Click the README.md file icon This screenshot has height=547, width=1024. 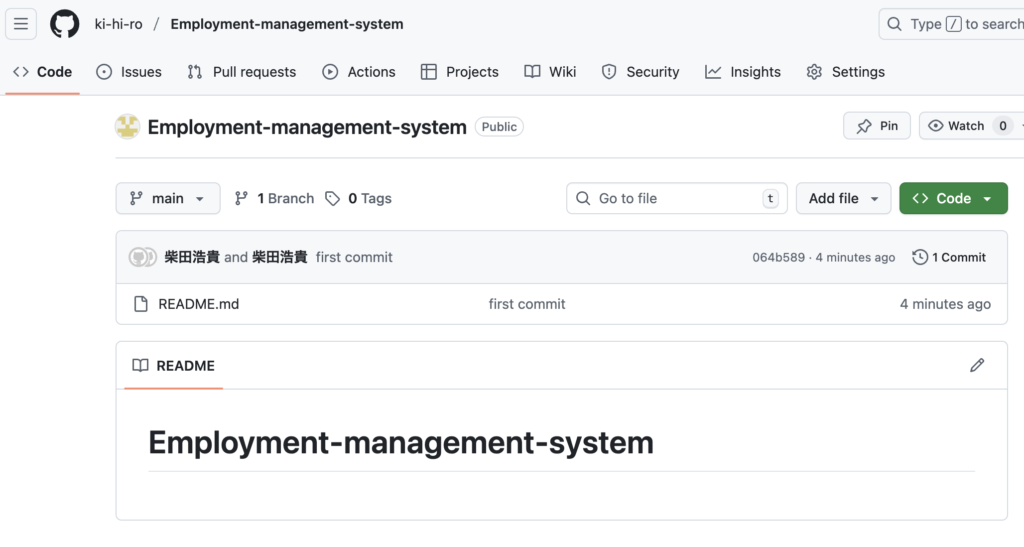(141, 304)
